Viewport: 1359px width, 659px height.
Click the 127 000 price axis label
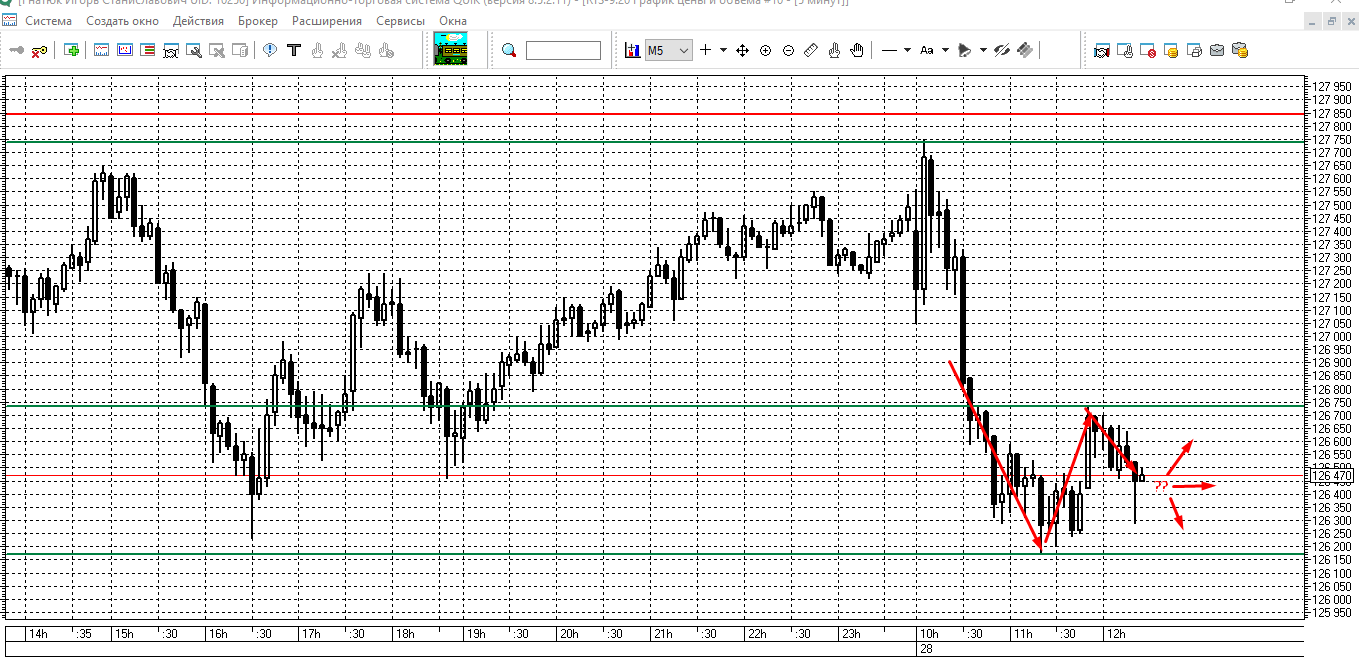tap(1331, 336)
